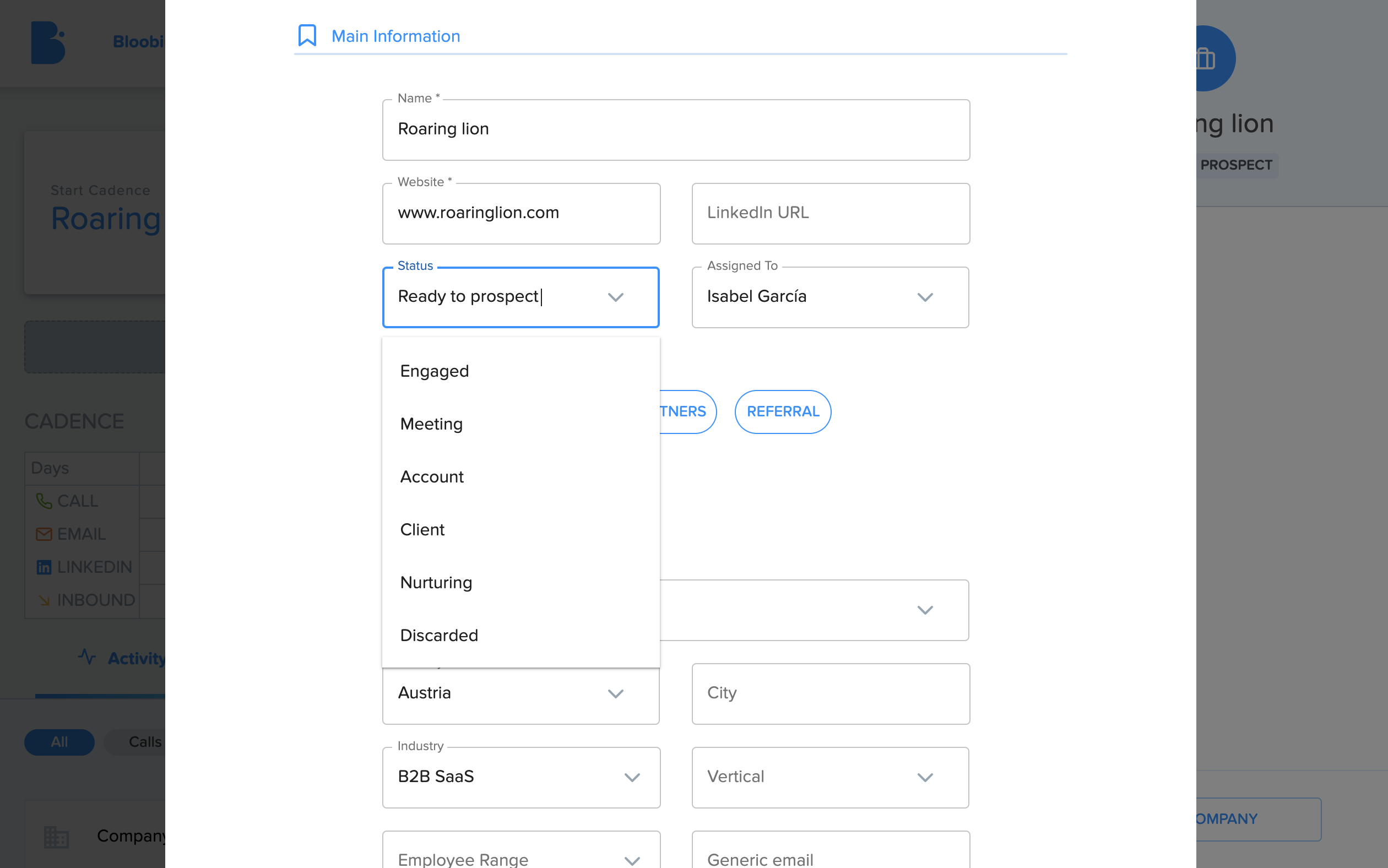Select Client status option

click(520, 529)
